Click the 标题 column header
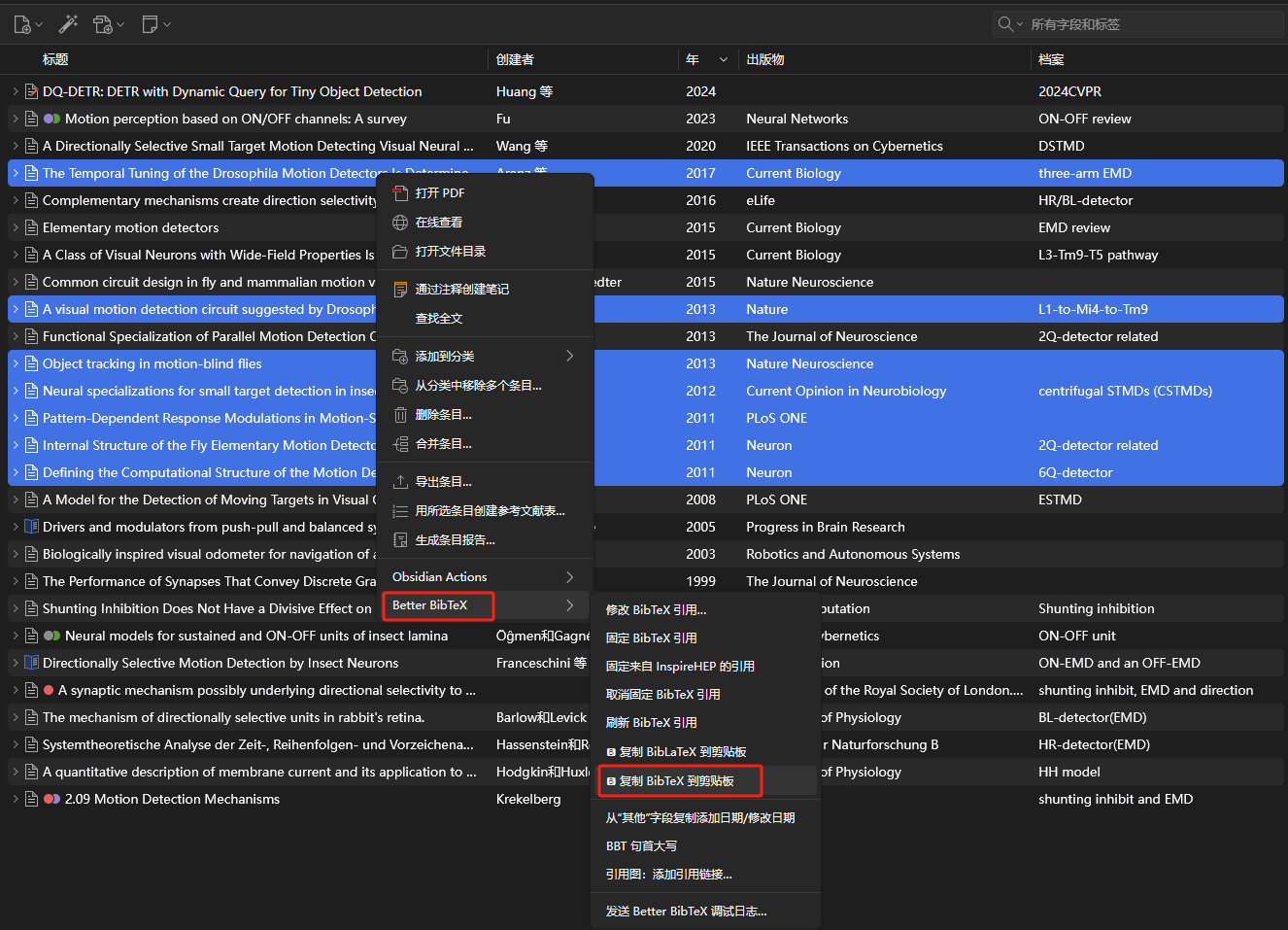 pyautogui.click(x=55, y=60)
